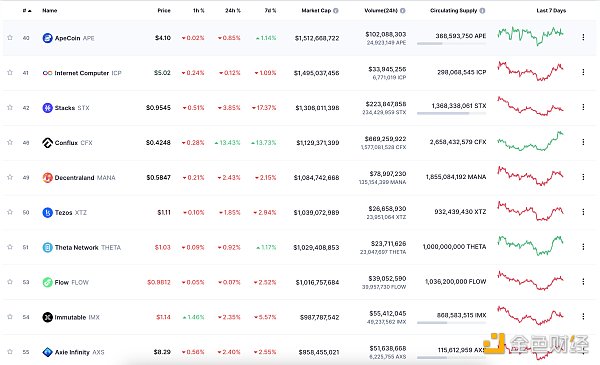Screen dimensions: 600x365
Task: Open the three-dot menu for Flow
Action: click(583, 282)
